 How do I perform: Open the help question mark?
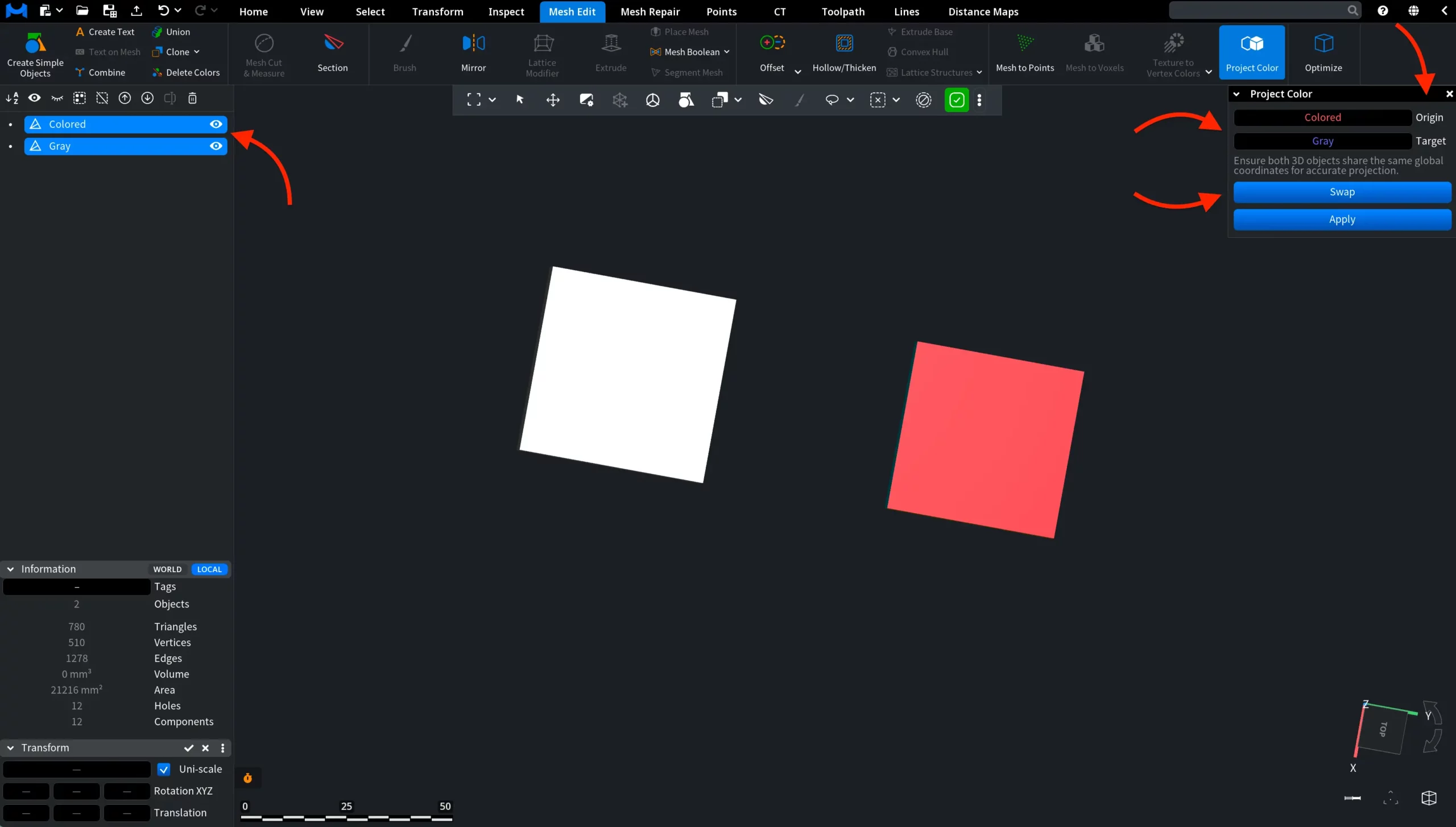[x=1383, y=10]
